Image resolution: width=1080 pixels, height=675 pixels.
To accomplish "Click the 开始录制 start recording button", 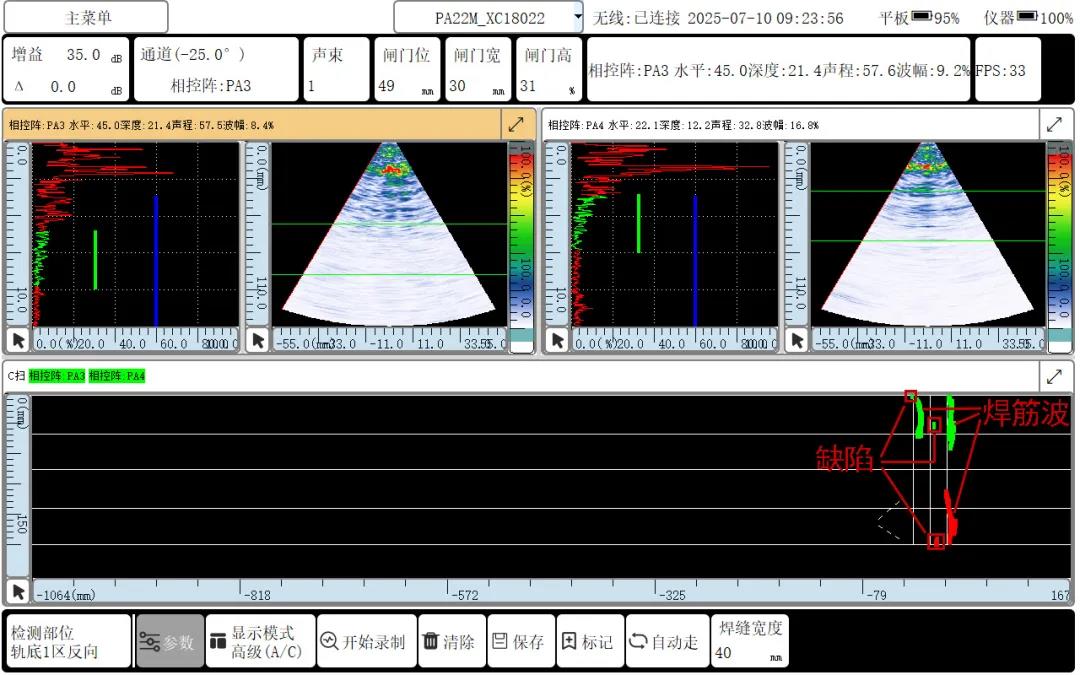I will (365, 642).
